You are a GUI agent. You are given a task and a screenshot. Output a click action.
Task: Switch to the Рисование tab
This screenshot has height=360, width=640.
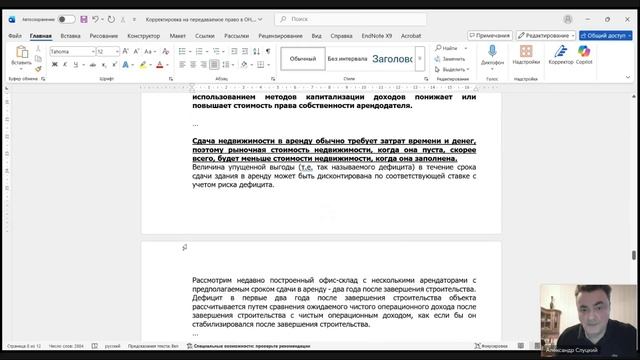tap(104, 36)
